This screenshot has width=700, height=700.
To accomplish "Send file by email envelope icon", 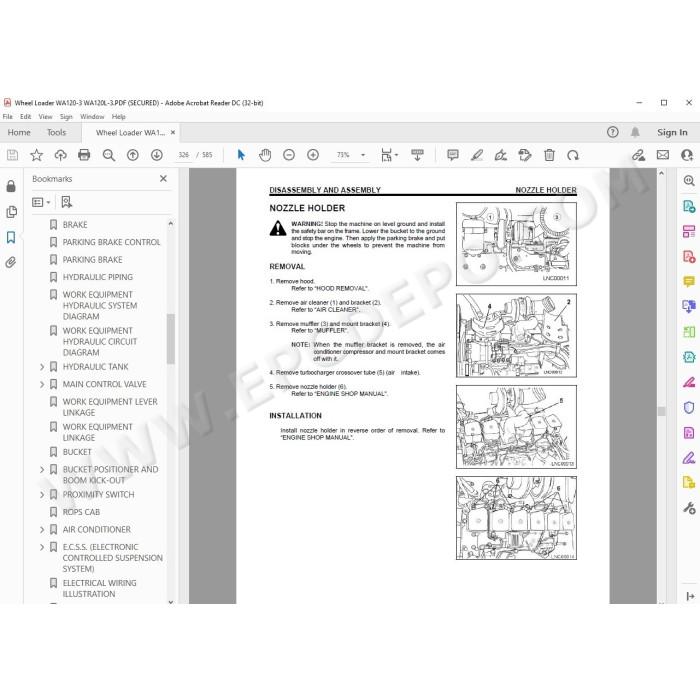I will [663, 155].
